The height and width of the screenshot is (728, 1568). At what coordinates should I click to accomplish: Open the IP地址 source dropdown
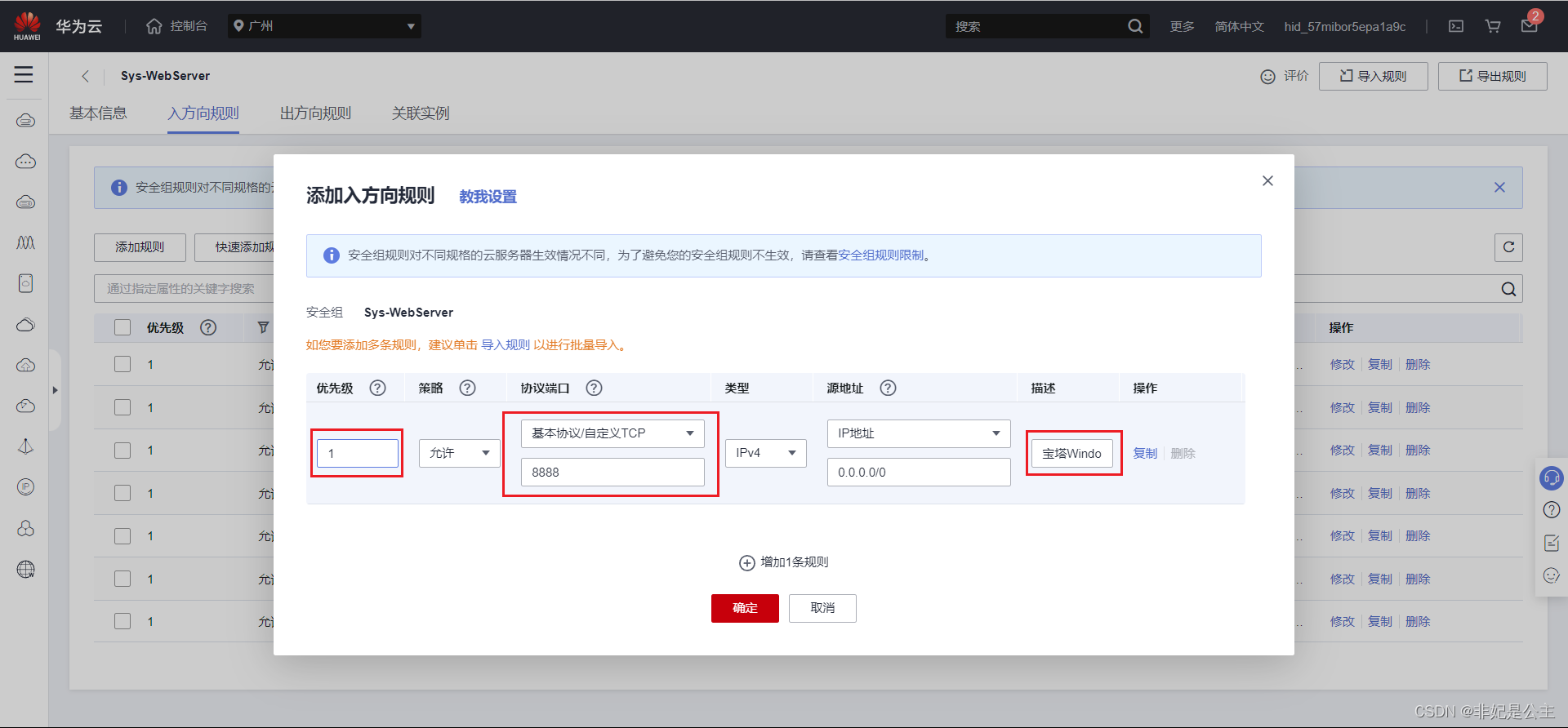coord(919,433)
